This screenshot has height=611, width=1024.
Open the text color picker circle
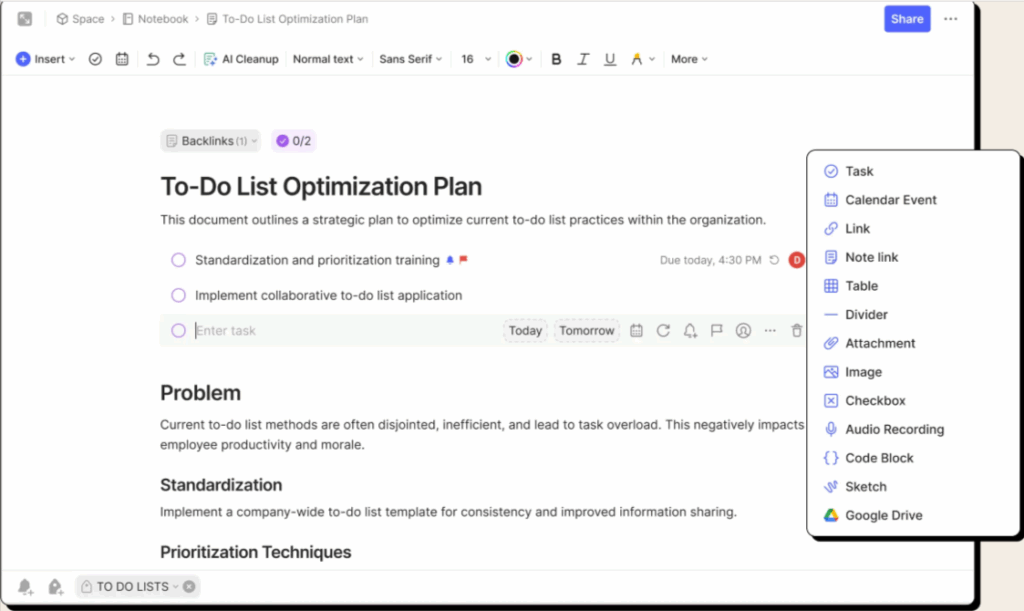pos(514,59)
